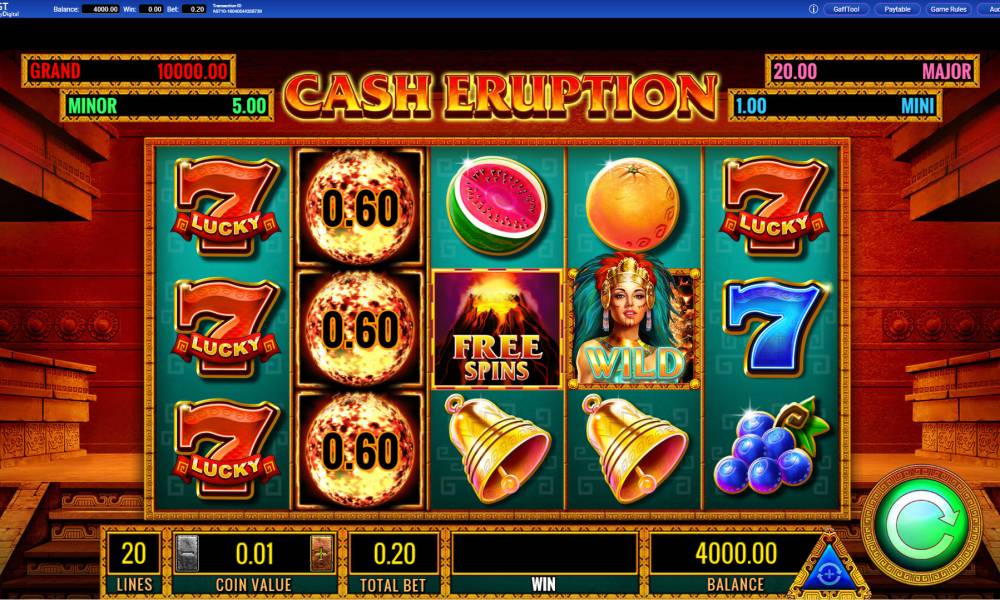Click the Major jackpot 20.00 display
Screen dimensions: 1000x600
point(872,71)
